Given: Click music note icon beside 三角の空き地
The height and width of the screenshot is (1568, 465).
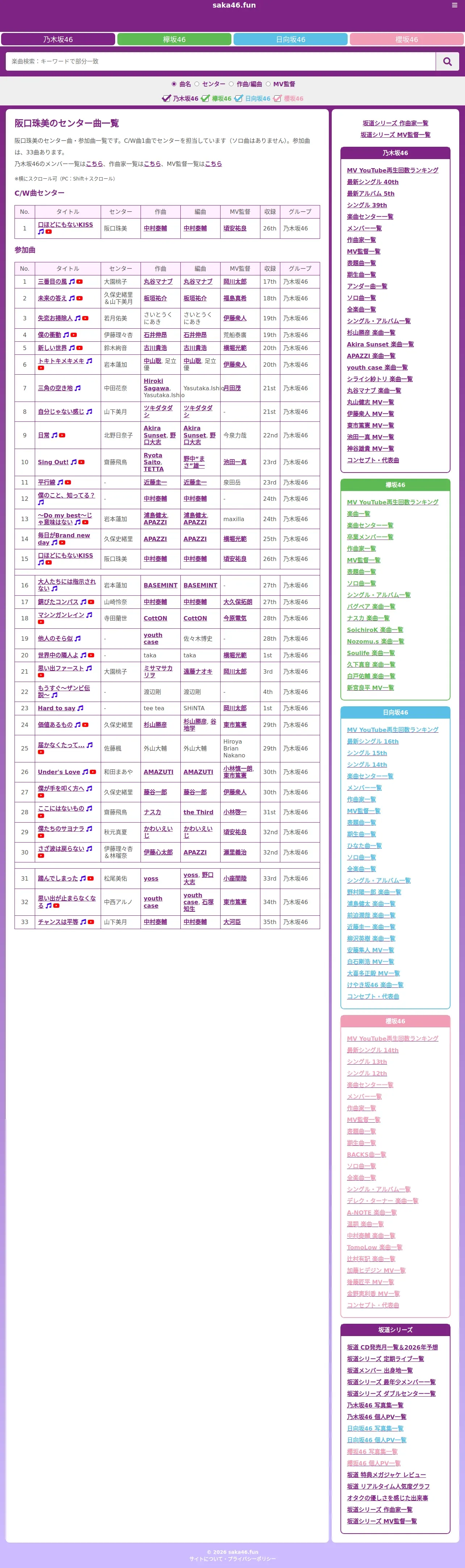Looking at the screenshot, I should (77, 388).
